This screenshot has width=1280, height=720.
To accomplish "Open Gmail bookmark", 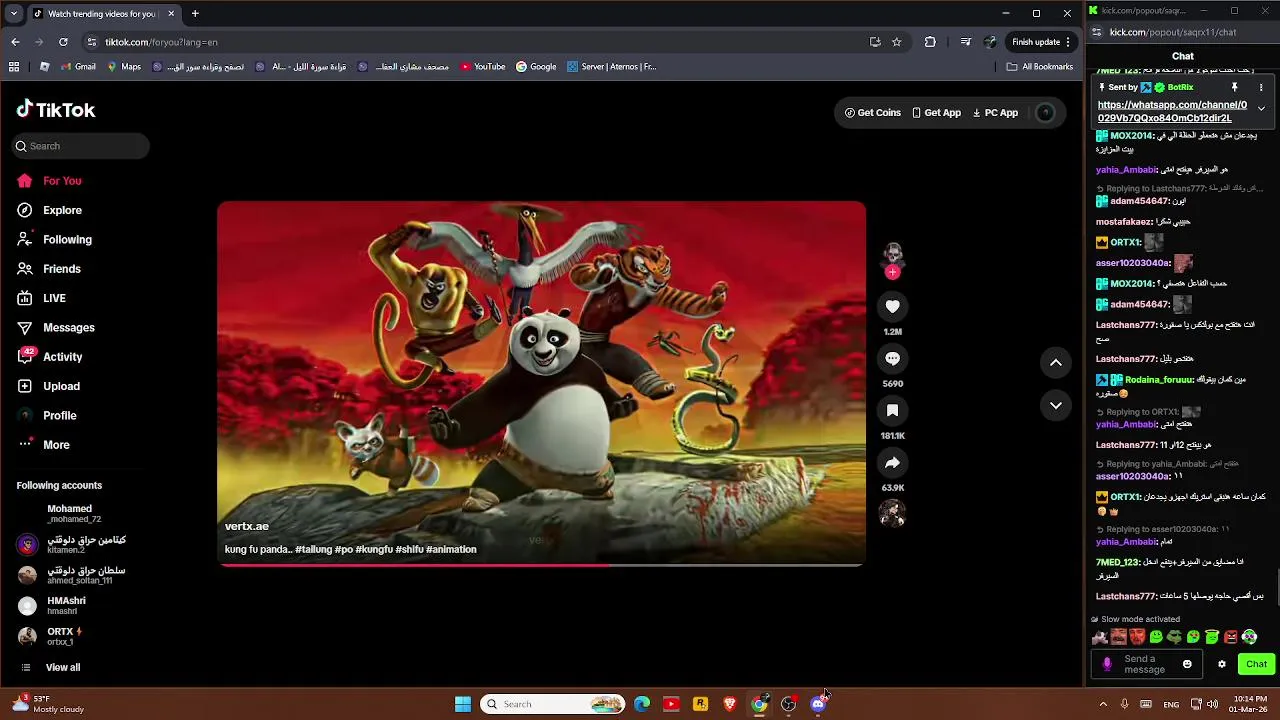I will click(x=79, y=67).
